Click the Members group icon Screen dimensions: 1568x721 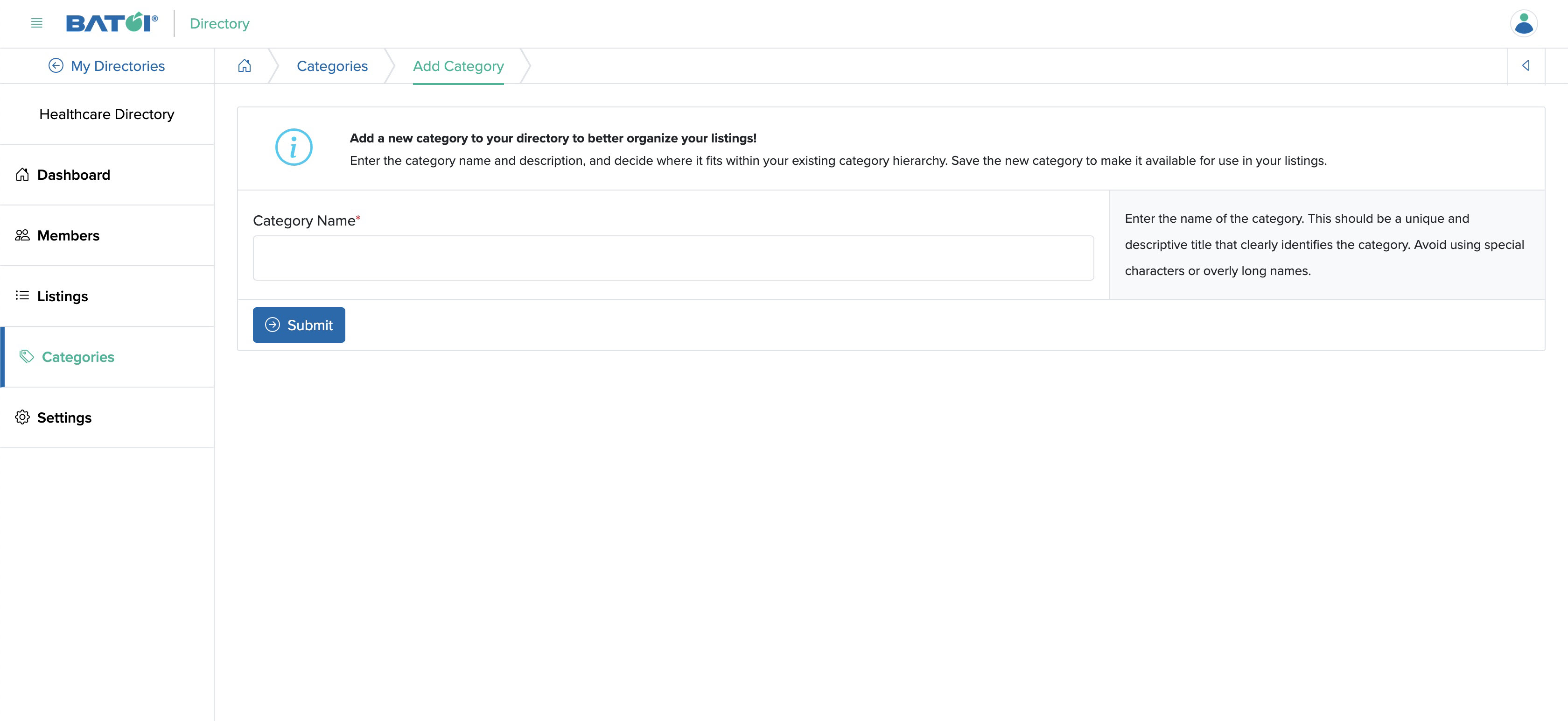click(22, 235)
